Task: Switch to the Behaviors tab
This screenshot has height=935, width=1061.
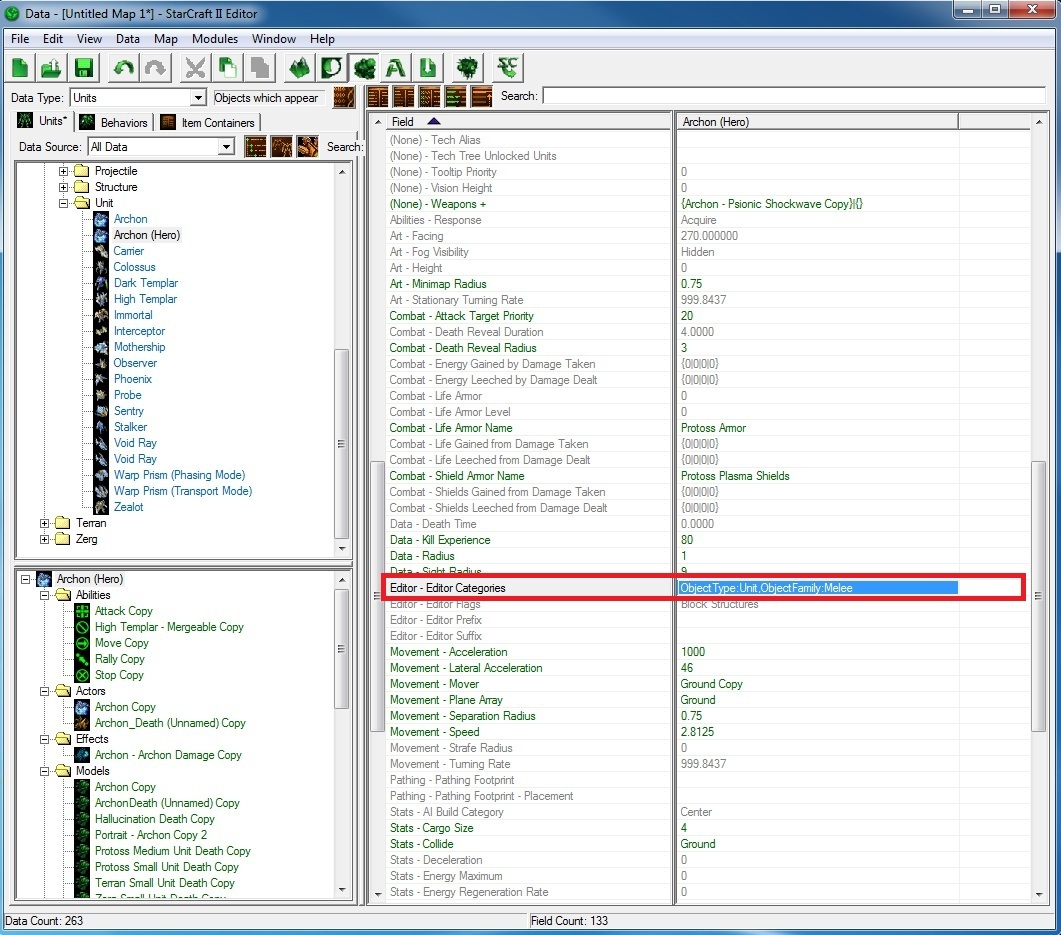Action: pos(114,122)
